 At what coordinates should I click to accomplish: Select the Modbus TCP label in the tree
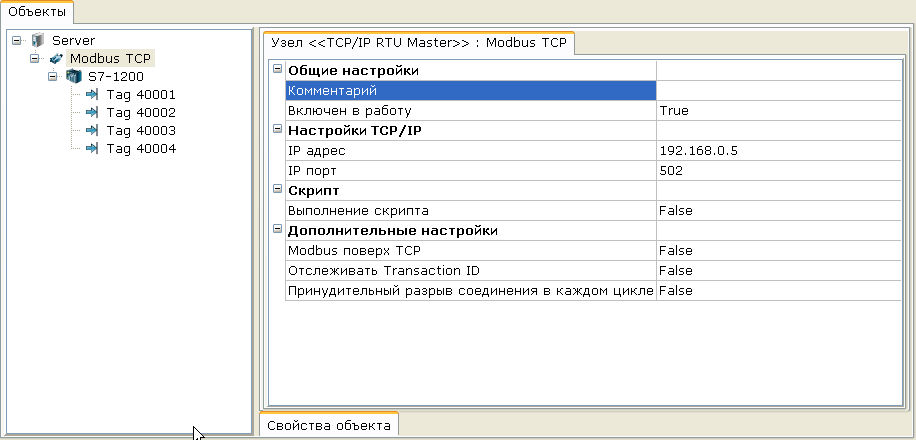point(110,58)
